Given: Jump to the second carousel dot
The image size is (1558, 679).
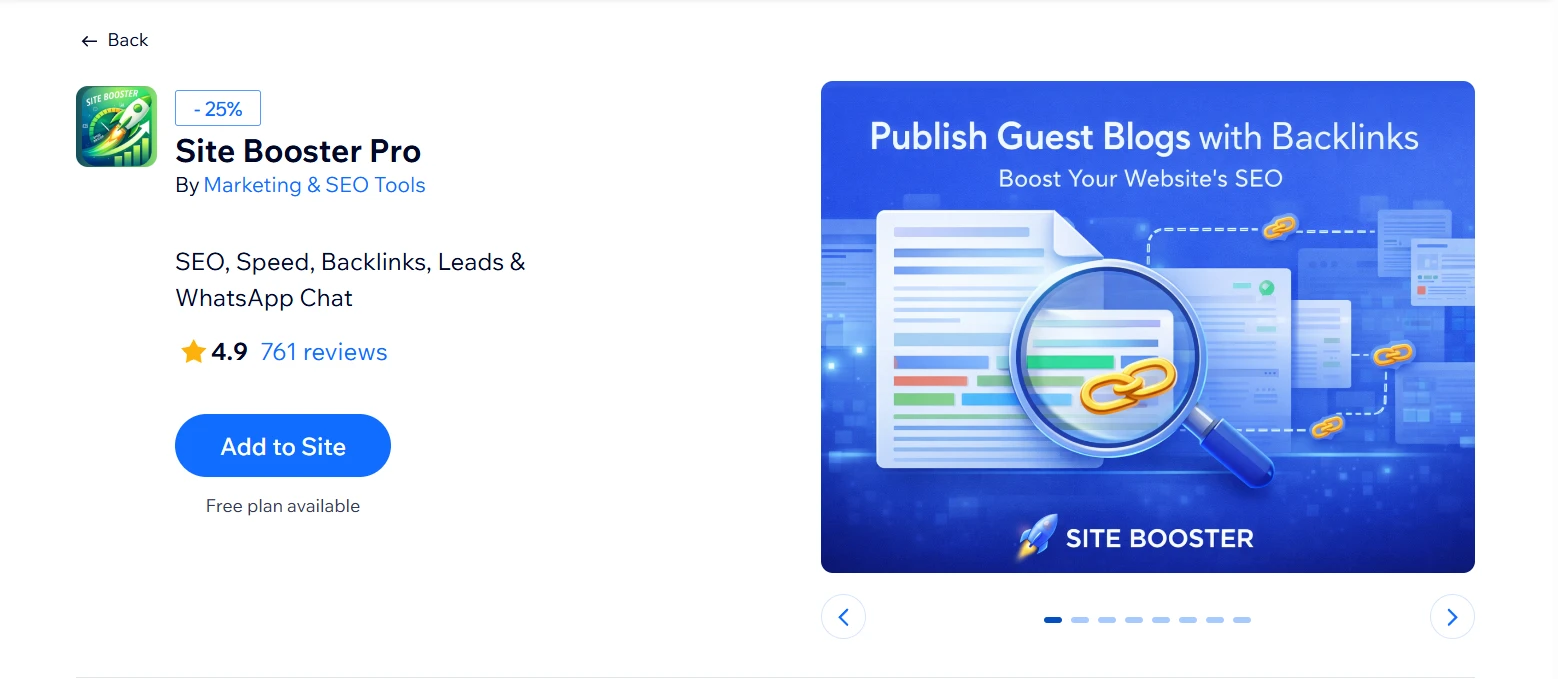Looking at the screenshot, I should (x=1080, y=620).
